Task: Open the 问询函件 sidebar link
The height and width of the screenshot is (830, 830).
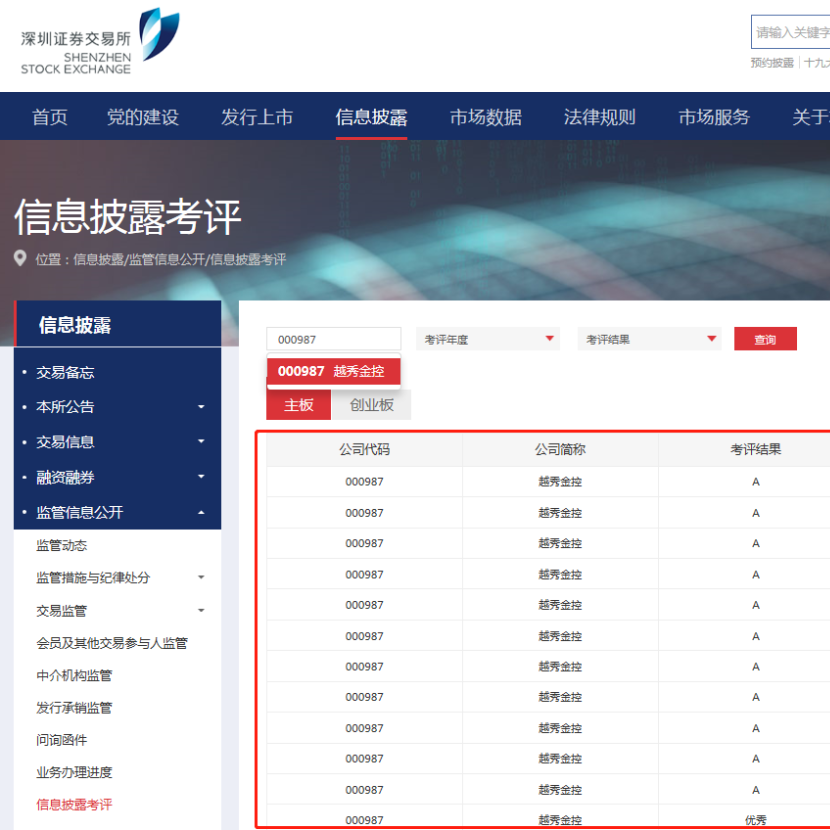Action: tap(62, 740)
